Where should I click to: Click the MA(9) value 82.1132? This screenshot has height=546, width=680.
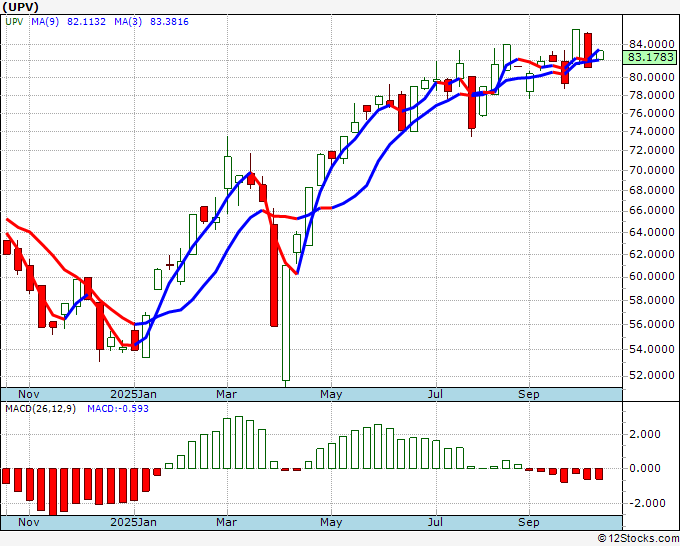click(86, 22)
